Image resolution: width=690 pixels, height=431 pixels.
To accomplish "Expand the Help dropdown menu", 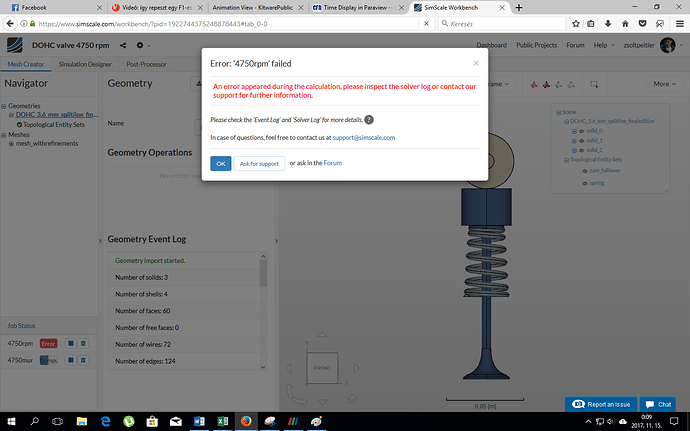I will point(604,45).
